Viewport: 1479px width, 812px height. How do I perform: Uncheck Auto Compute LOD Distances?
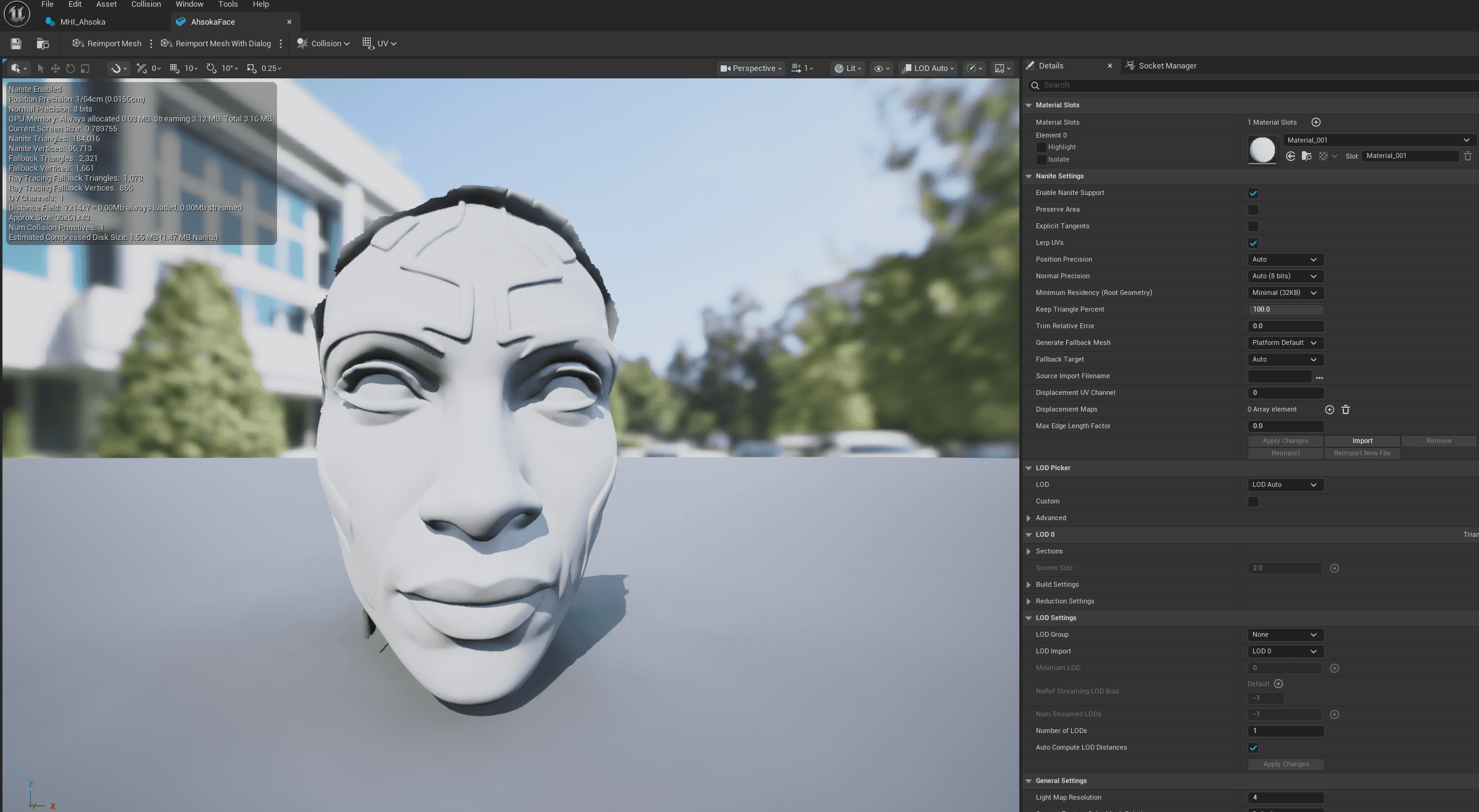click(1253, 748)
